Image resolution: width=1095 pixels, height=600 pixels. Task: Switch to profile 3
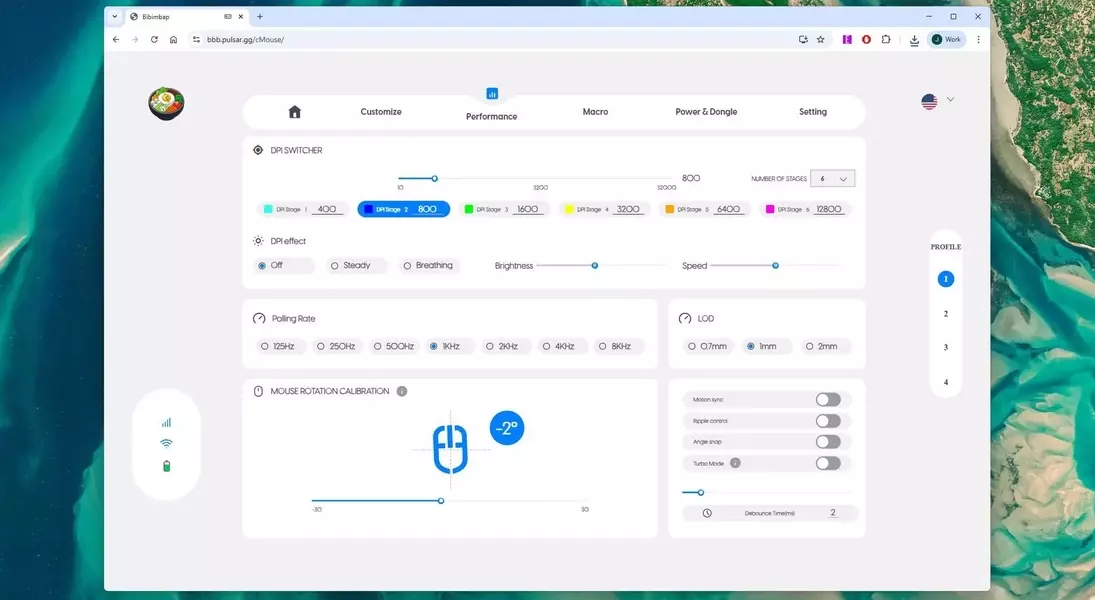[945, 348]
